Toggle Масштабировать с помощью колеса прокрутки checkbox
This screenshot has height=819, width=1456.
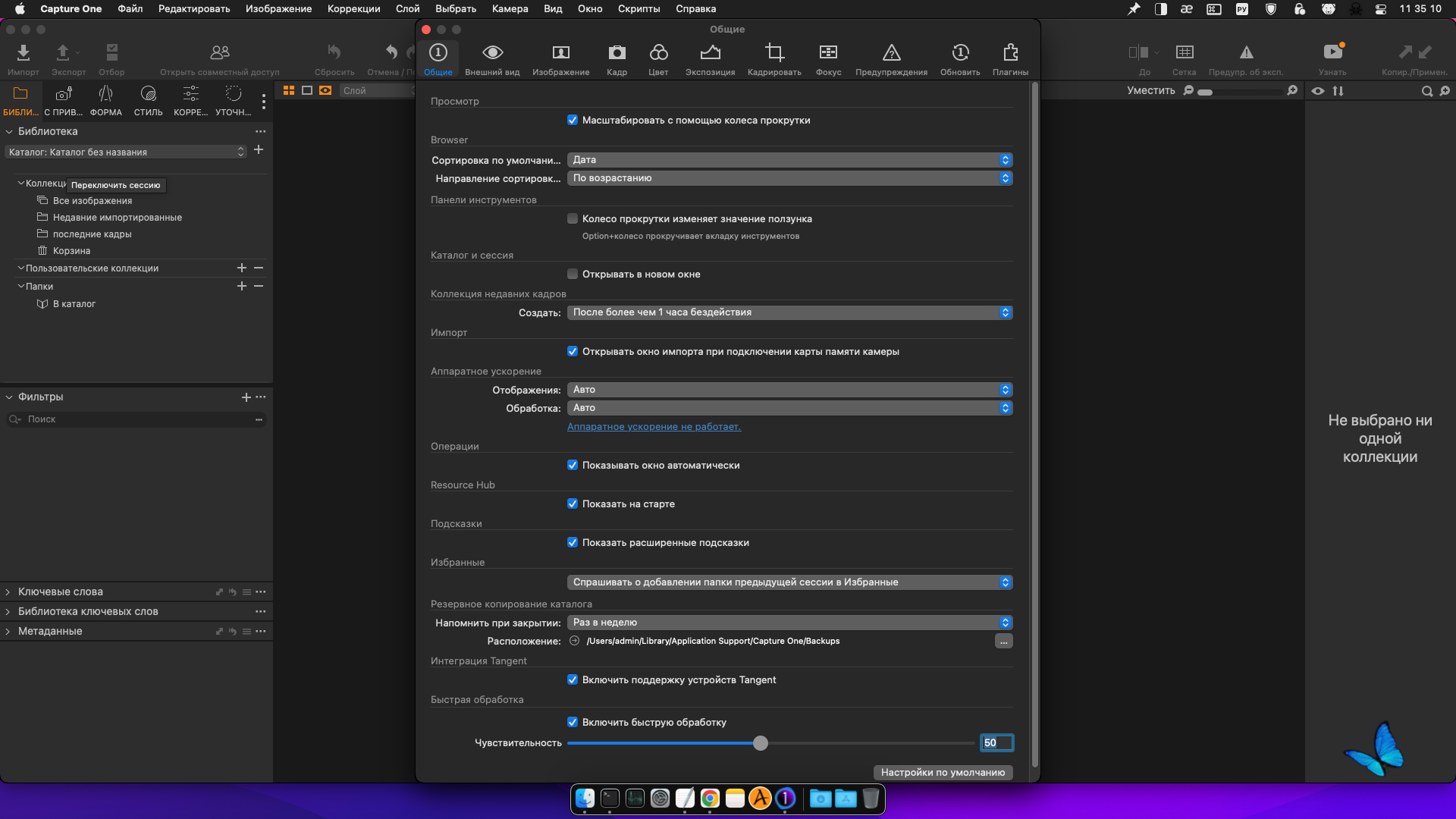pos(573,120)
